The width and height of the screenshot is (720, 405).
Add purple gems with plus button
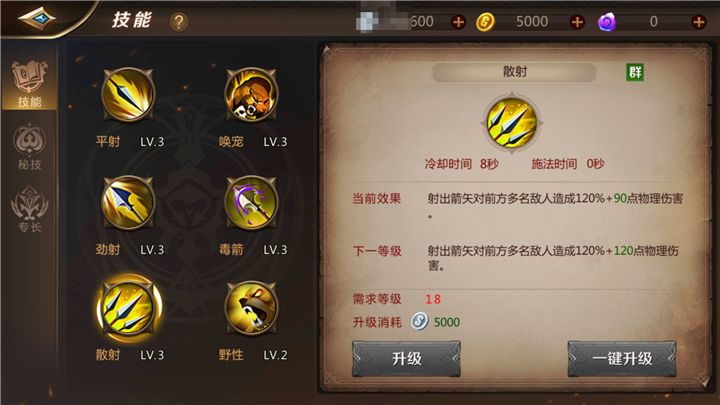tap(698, 22)
